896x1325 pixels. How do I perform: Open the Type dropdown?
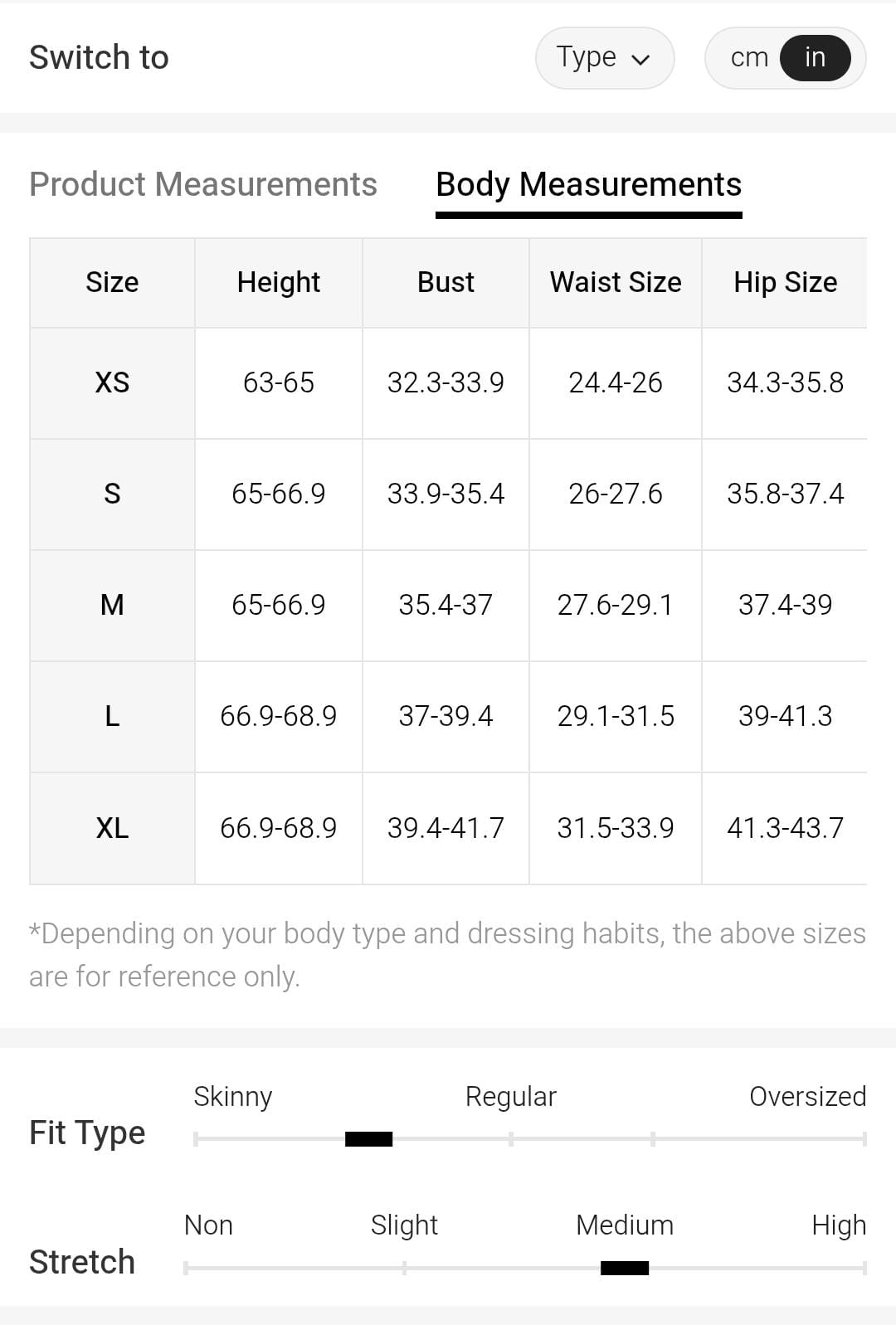pyautogui.click(x=603, y=58)
